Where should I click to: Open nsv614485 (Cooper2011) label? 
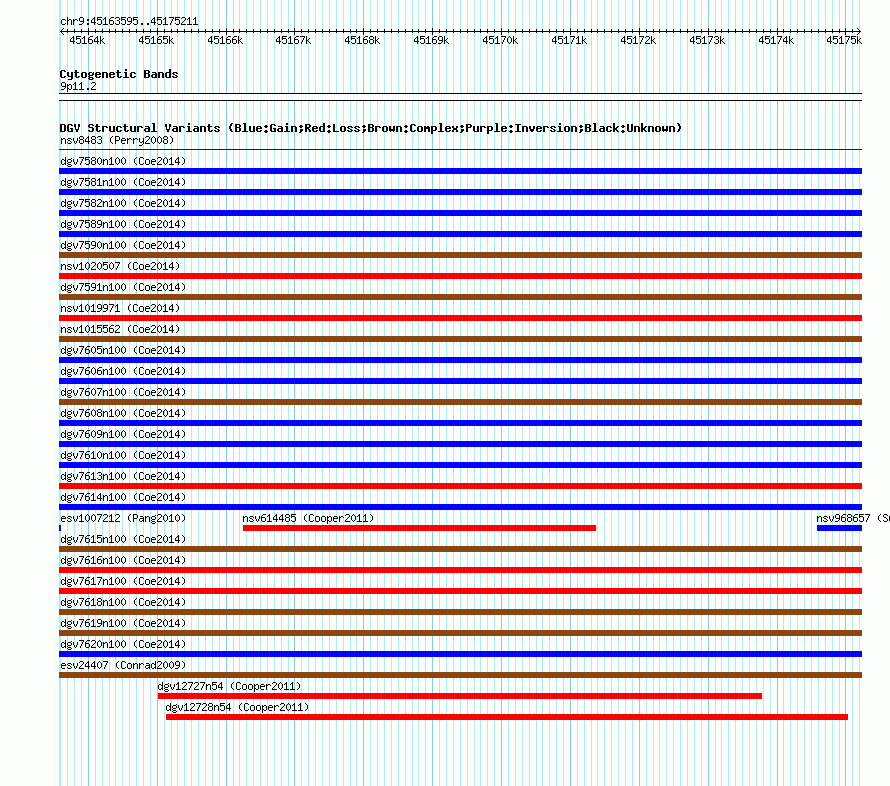308,518
